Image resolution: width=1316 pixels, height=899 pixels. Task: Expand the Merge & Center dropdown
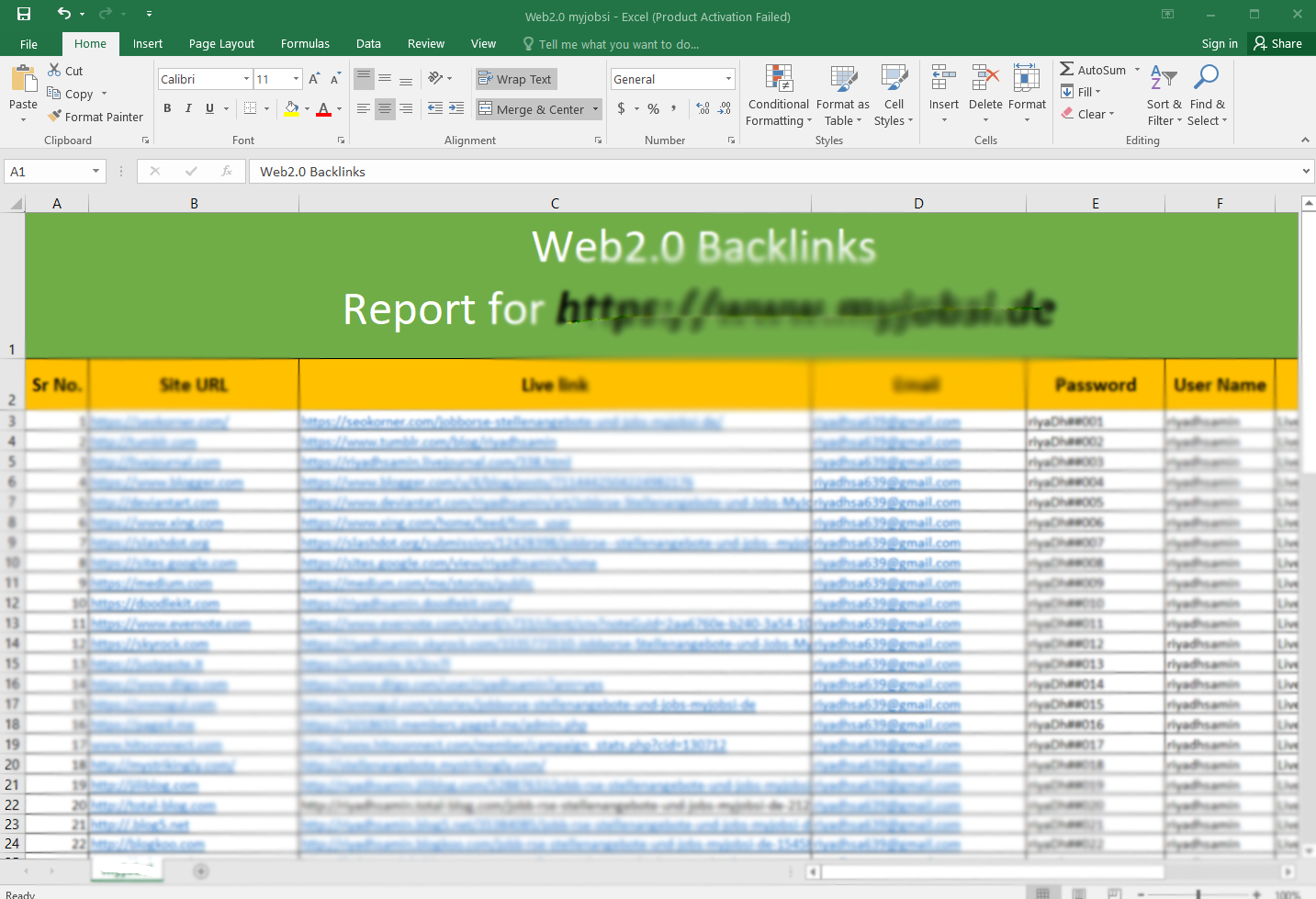[x=597, y=108]
